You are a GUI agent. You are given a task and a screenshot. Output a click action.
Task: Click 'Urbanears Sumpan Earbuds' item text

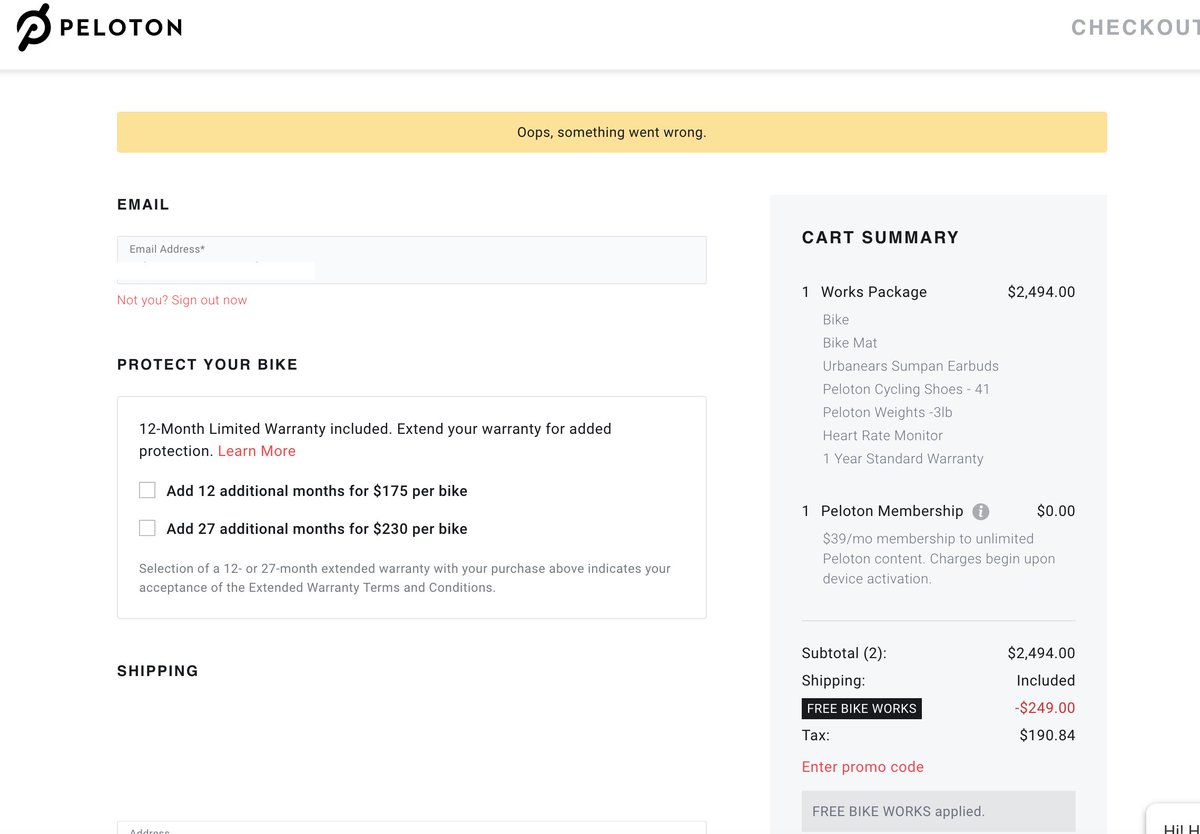coord(911,366)
